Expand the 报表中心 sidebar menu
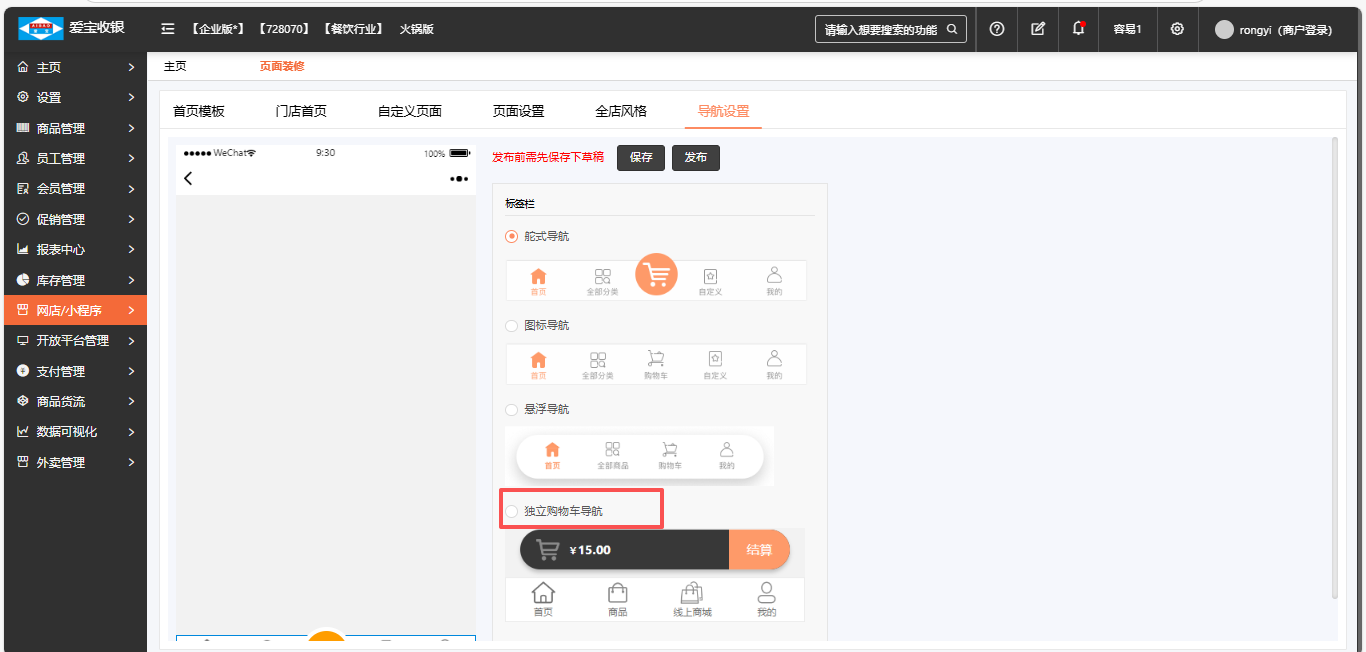 pos(75,250)
